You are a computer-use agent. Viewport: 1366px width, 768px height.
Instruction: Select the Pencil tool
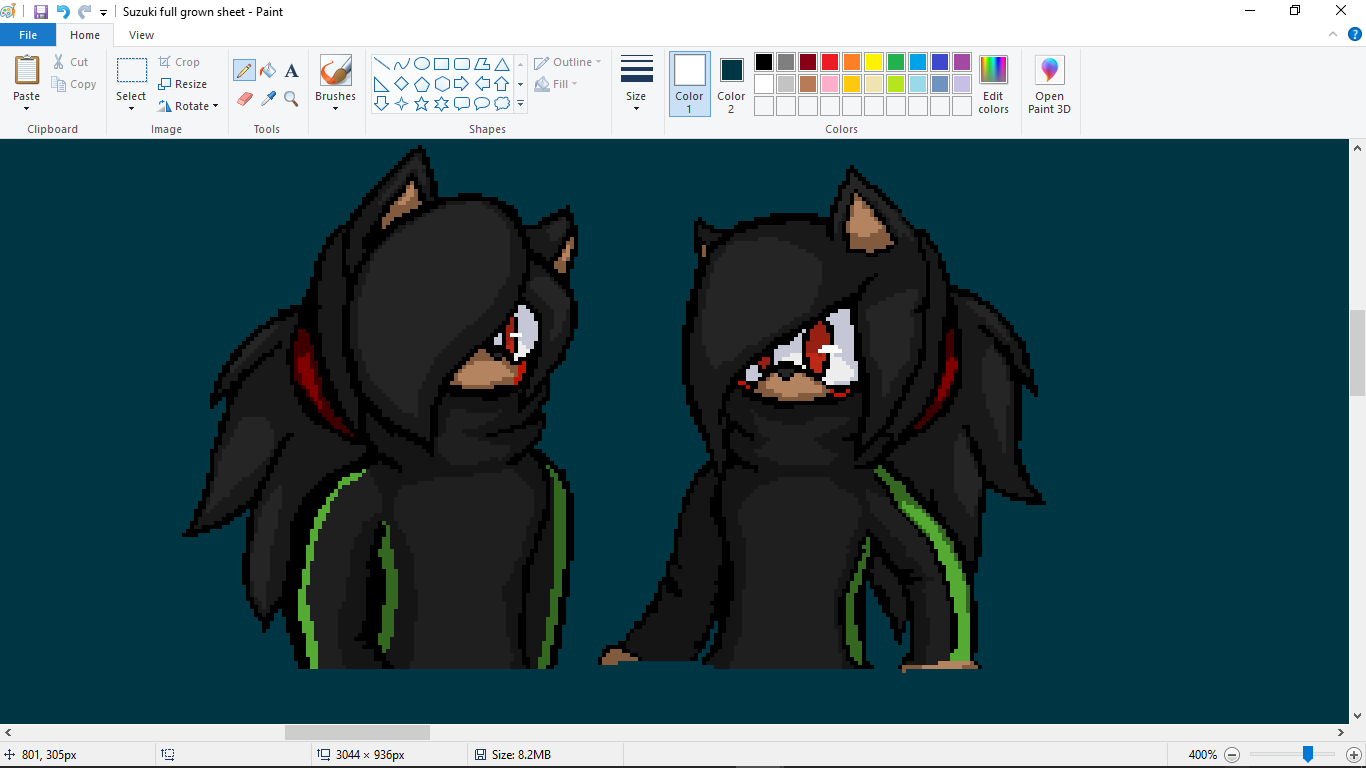click(x=244, y=70)
